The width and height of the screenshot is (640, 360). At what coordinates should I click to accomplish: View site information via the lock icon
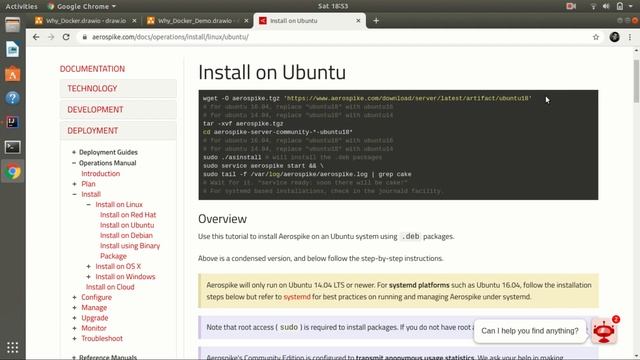point(84,37)
